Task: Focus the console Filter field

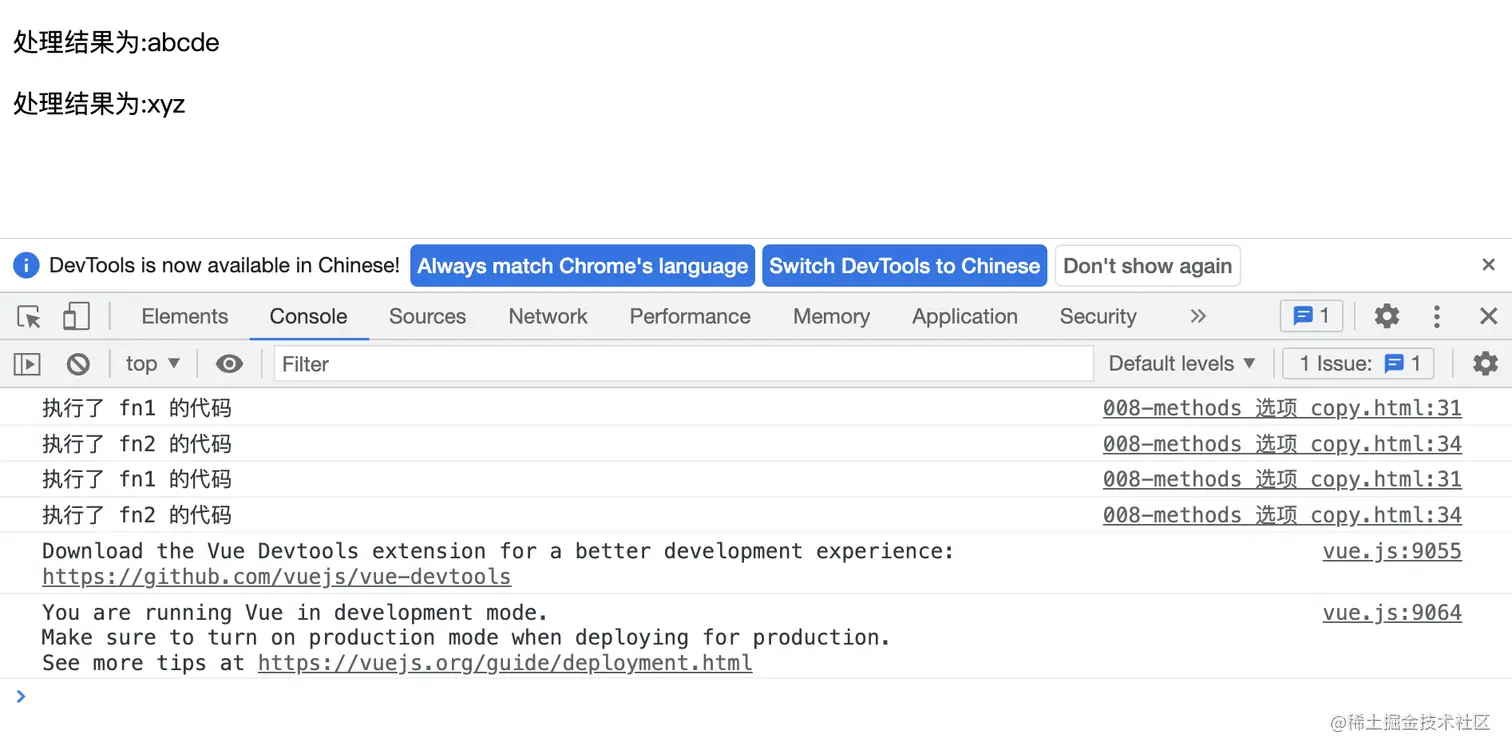Action: (x=683, y=364)
